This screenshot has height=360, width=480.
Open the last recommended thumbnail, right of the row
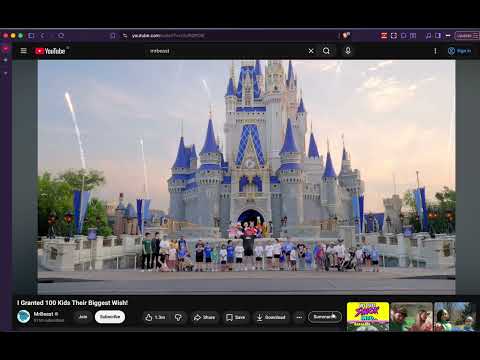pos(454,316)
